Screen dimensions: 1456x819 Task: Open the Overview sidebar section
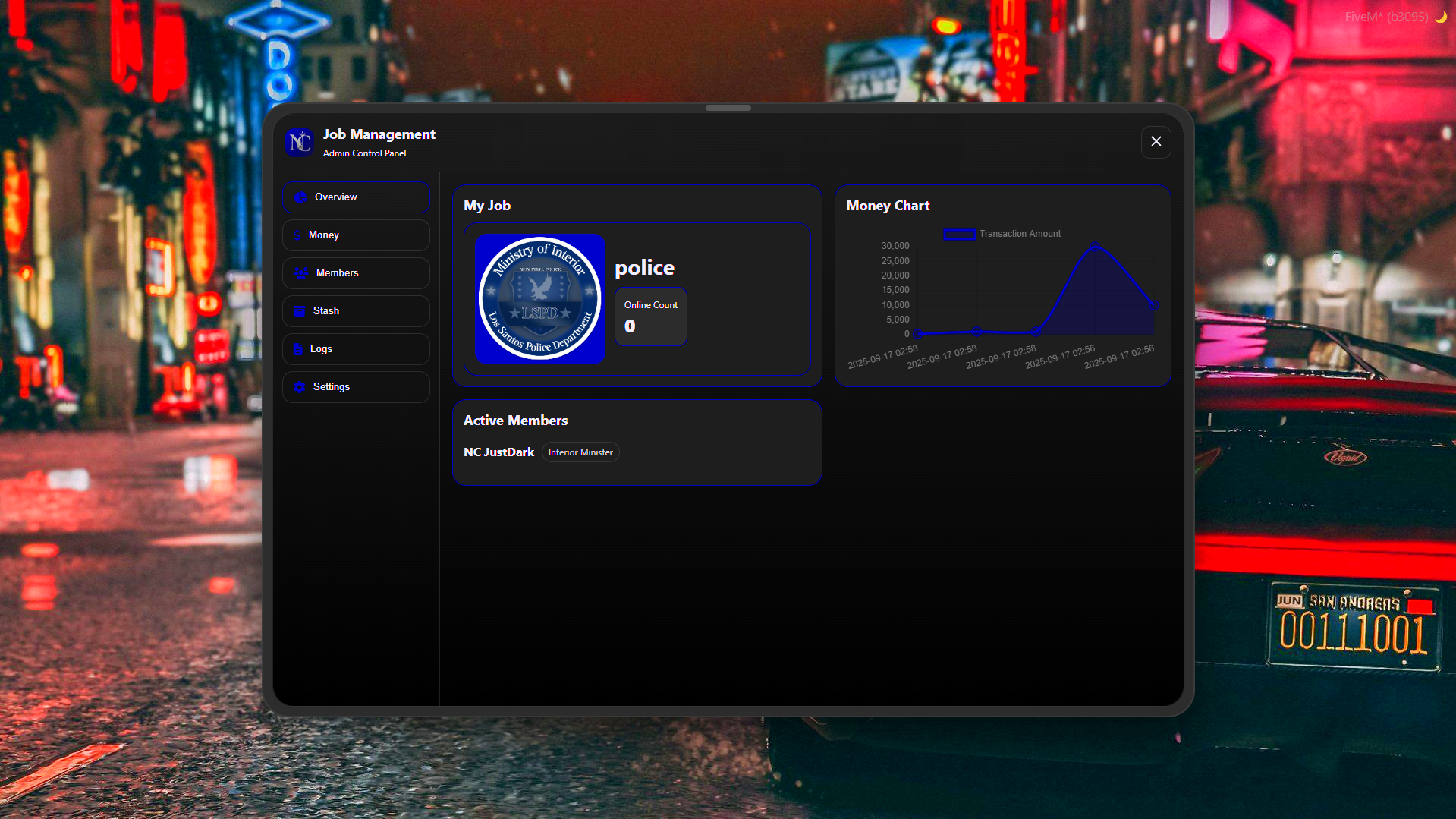(356, 197)
